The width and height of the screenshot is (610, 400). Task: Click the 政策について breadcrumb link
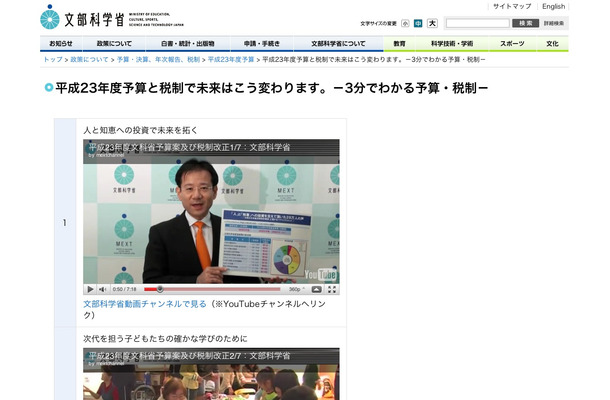89,60
